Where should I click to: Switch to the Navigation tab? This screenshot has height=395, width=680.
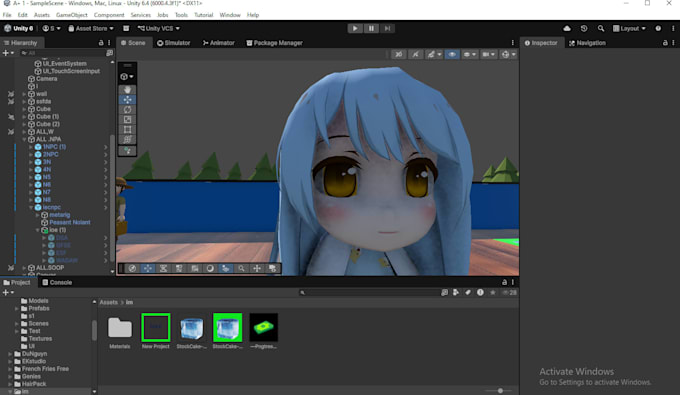[587, 43]
